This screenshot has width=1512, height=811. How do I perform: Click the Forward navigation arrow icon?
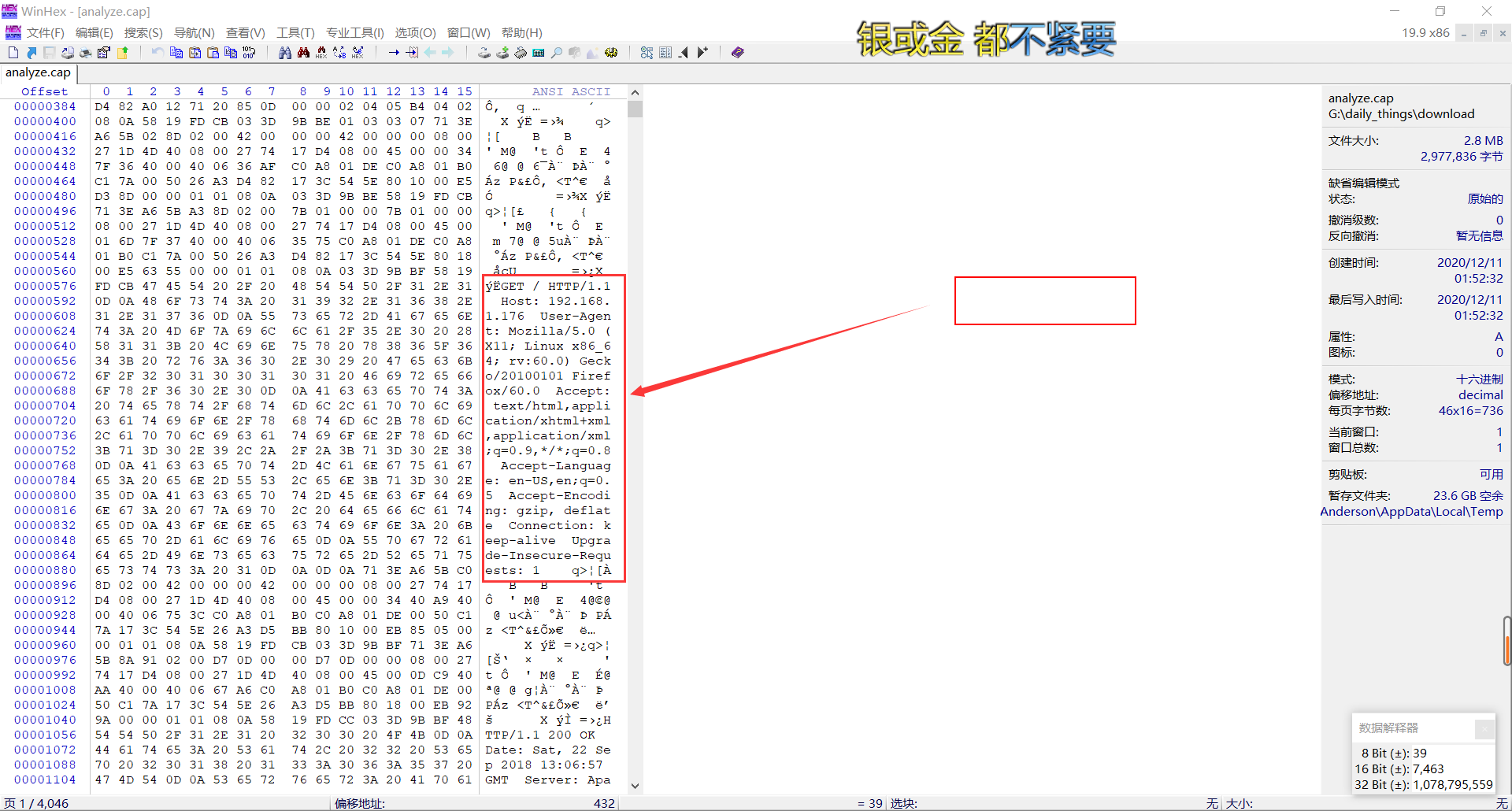(448, 53)
